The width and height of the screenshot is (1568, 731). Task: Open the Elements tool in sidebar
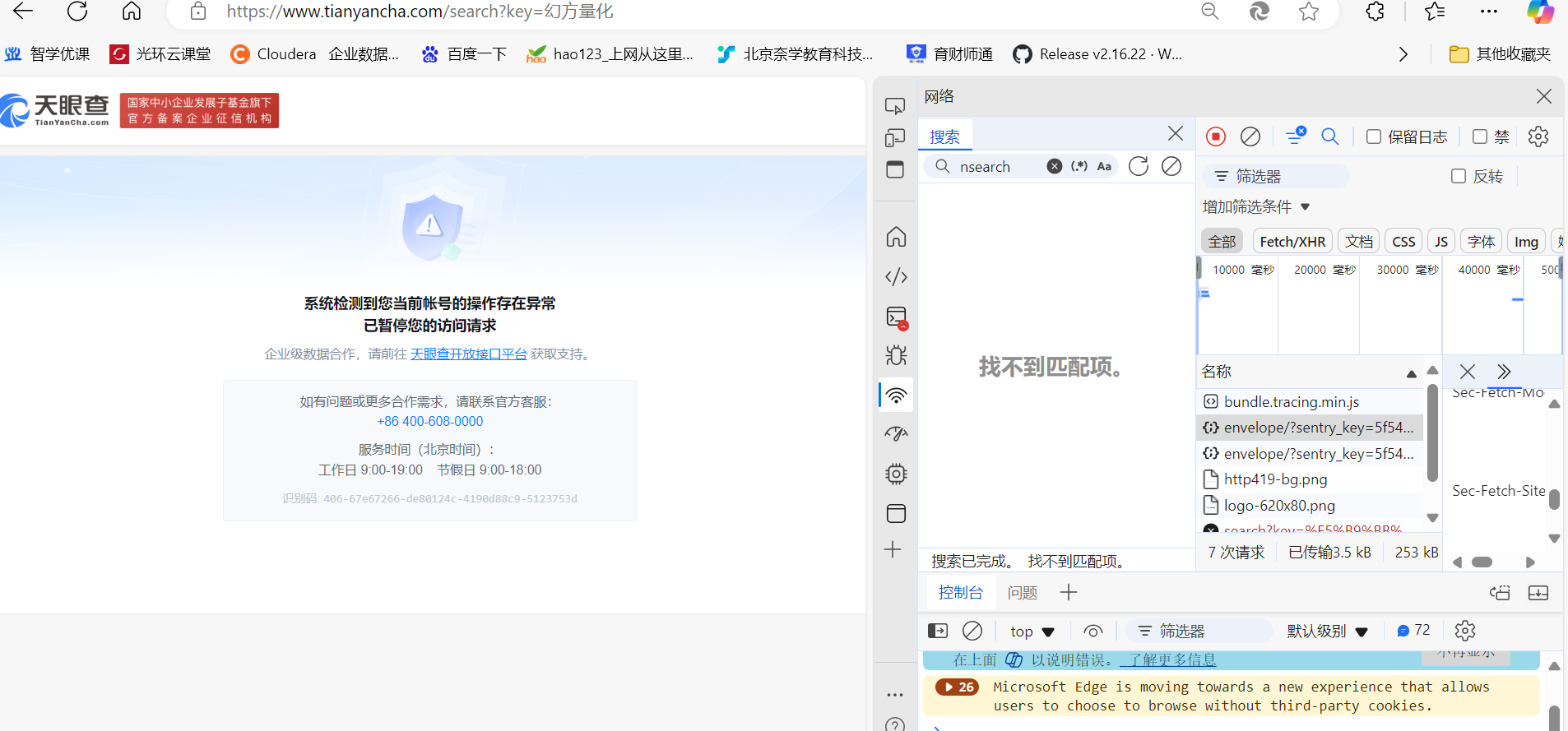coord(896,277)
